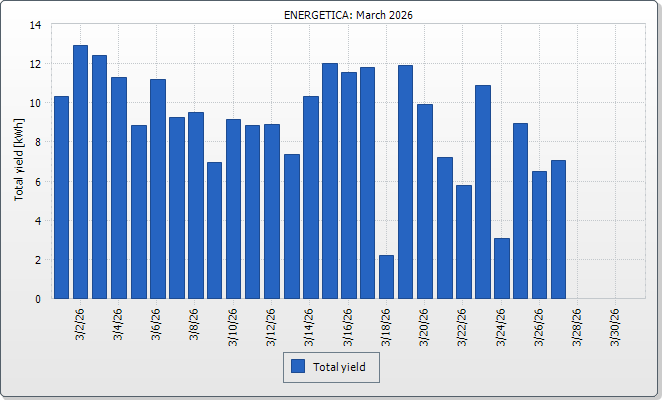Viewport: 662px width, 400px height.
Task: Select the tallest bar for 3/2/26
Action: (x=80, y=171)
